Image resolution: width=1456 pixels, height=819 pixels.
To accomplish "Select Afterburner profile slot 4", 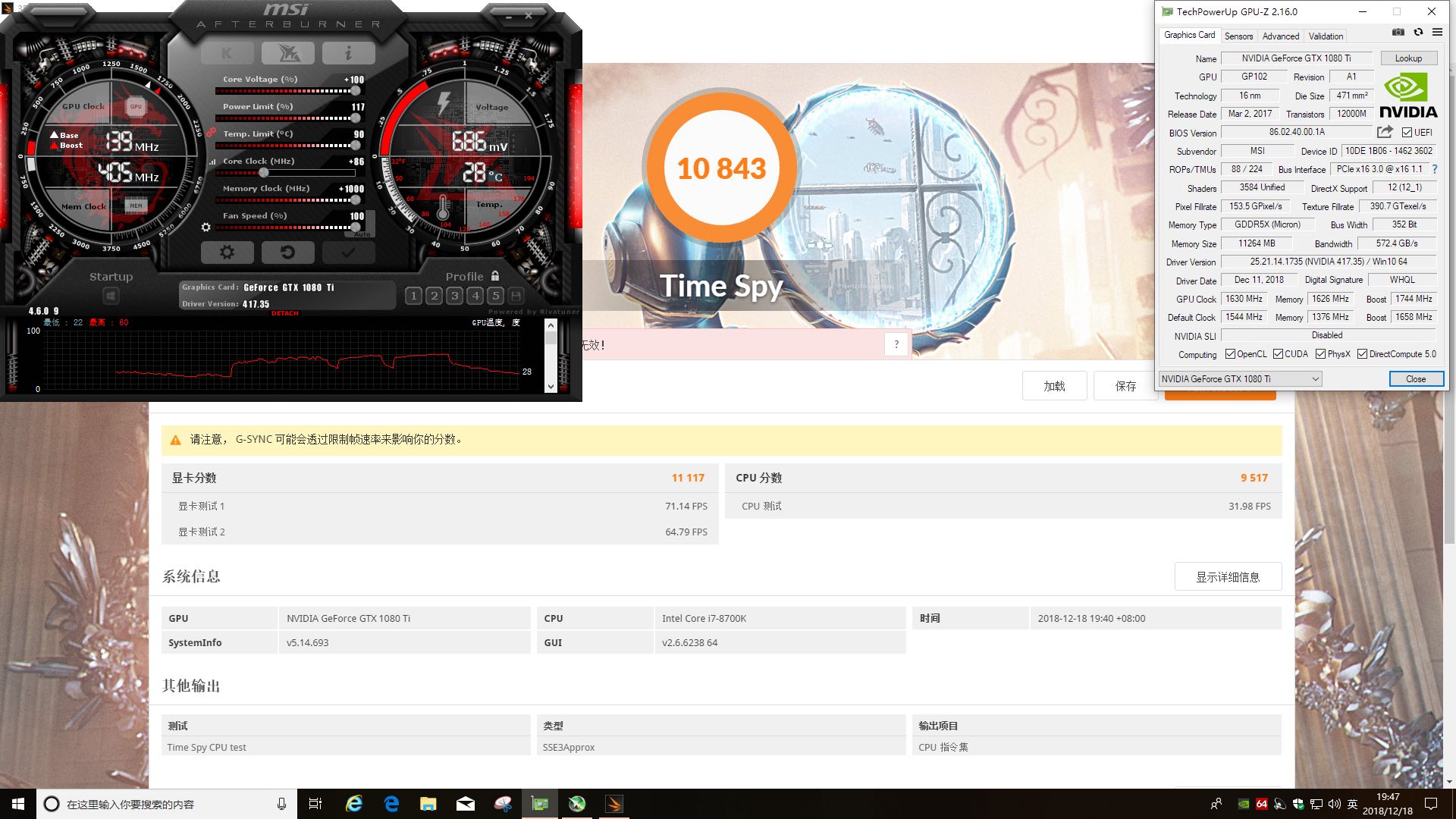I will [475, 296].
